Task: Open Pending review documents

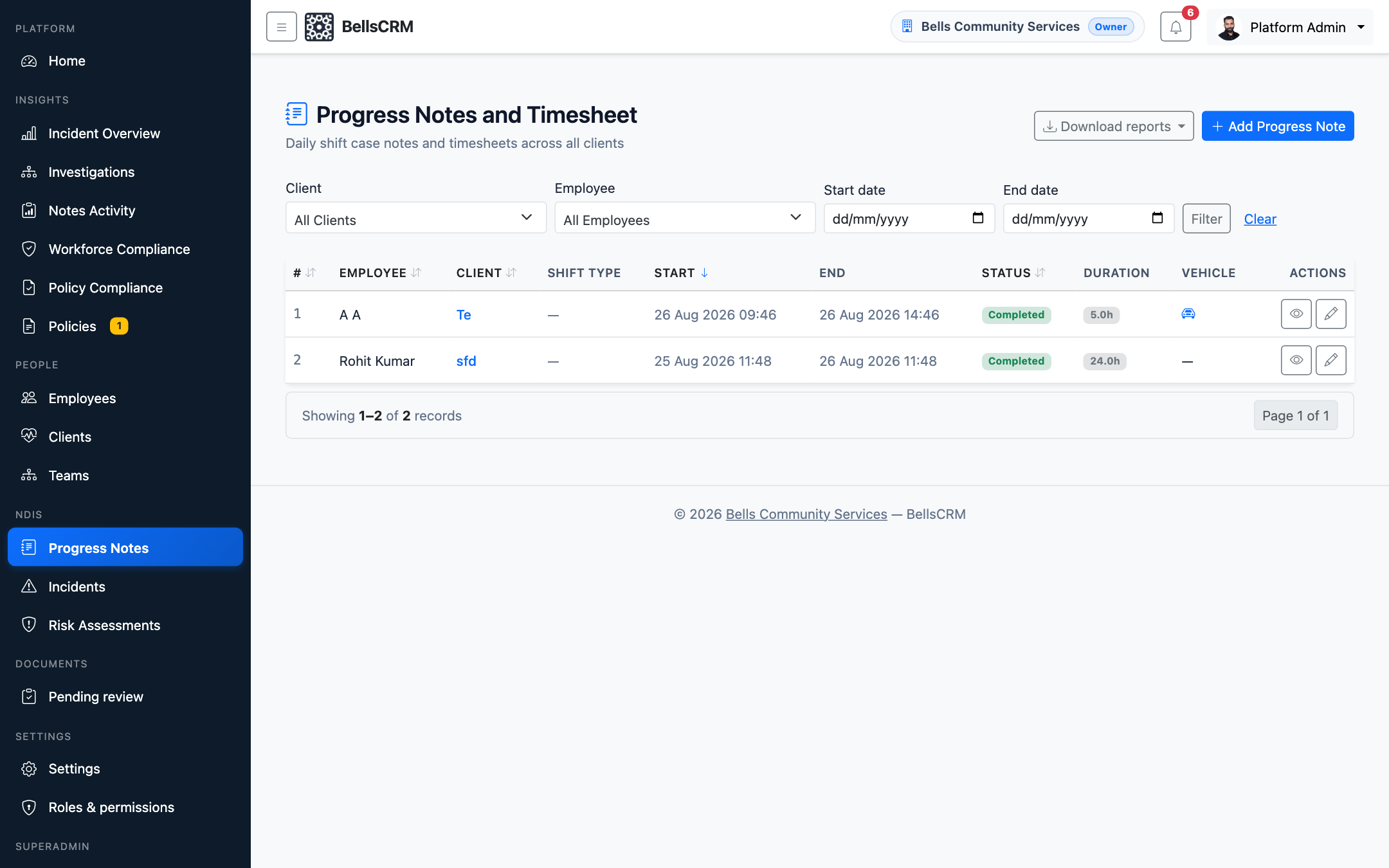Action: (x=125, y=697)
